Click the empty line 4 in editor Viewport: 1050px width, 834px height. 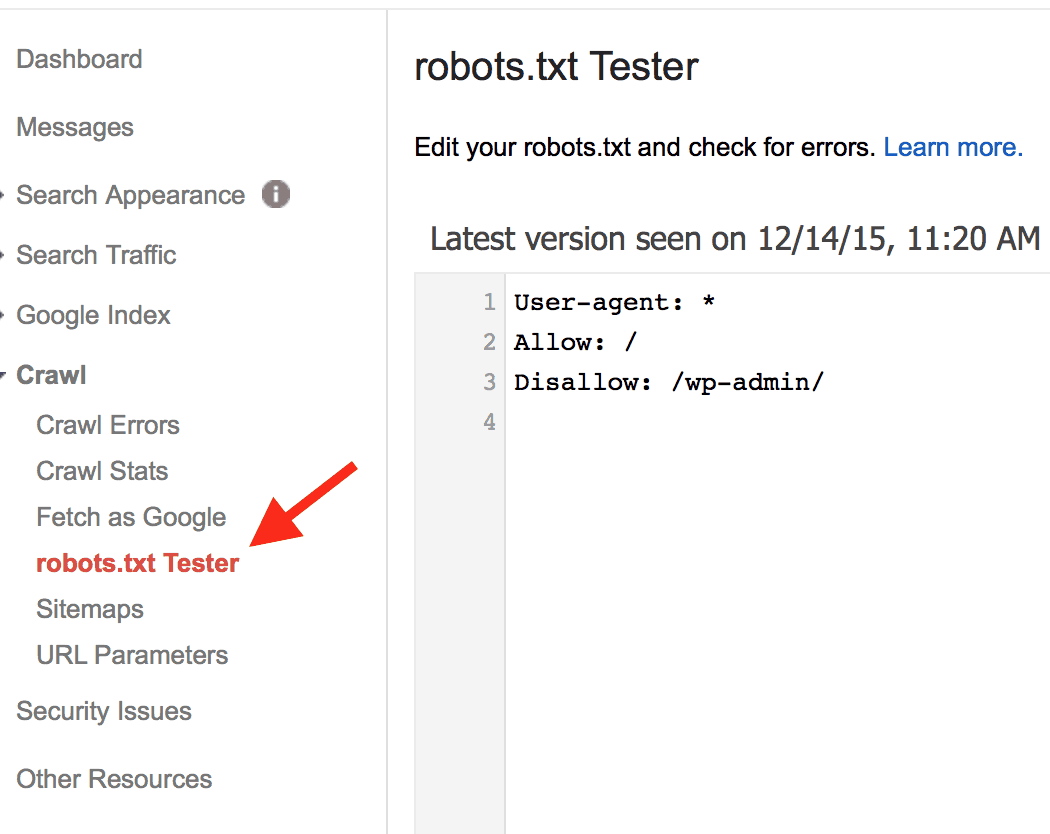point(600,421)
